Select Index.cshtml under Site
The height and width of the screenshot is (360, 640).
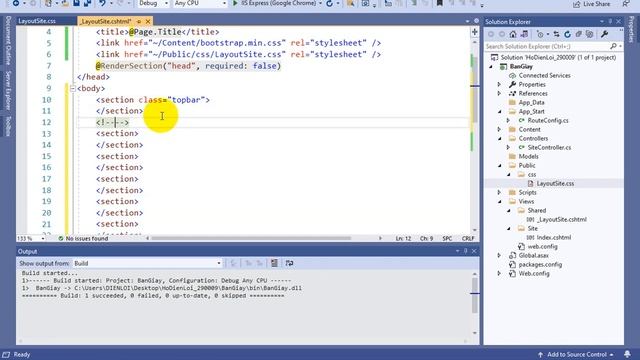[554, 237]
